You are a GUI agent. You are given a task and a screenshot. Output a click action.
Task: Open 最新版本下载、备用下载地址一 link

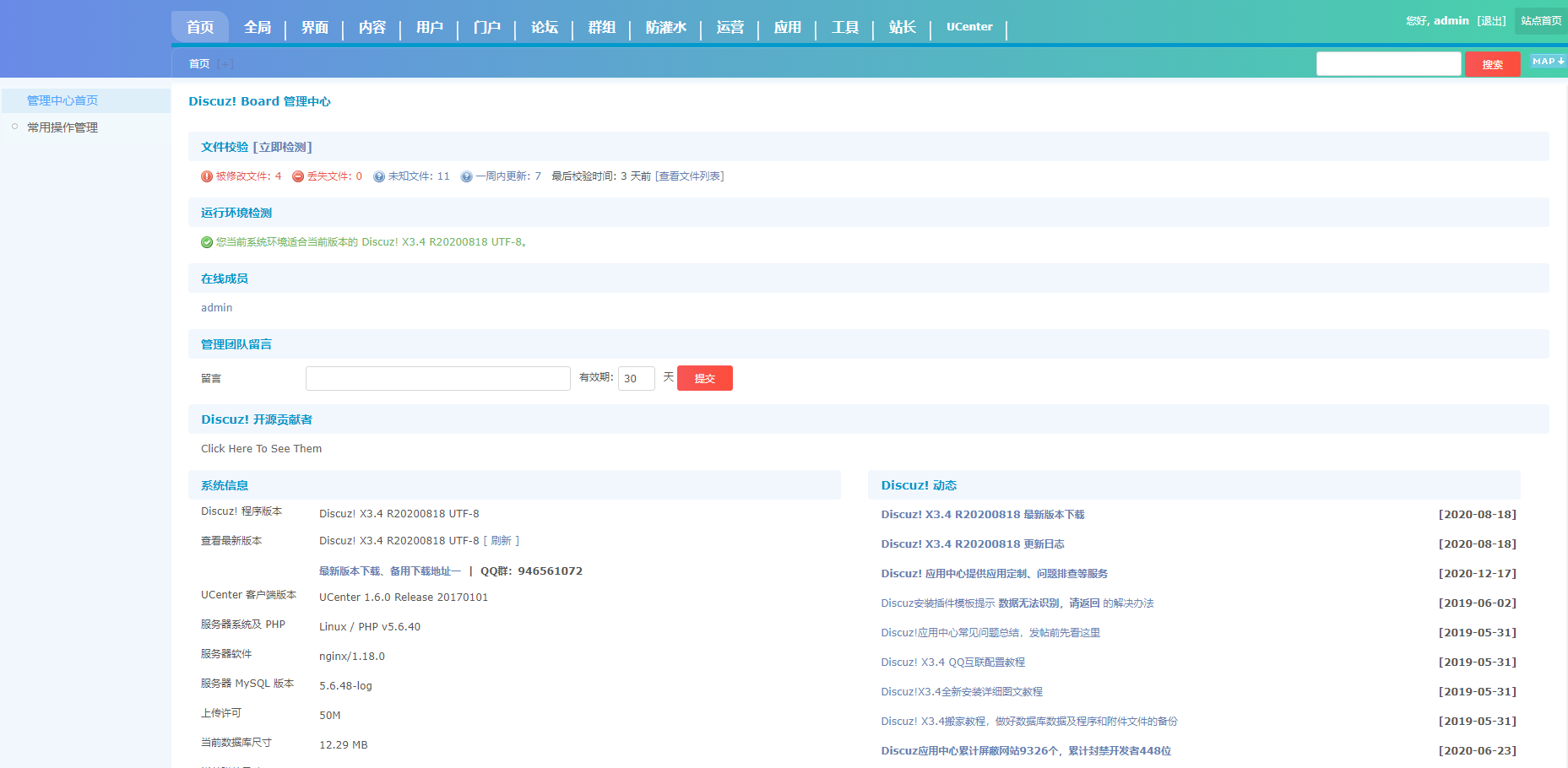(x=390, y=571)
